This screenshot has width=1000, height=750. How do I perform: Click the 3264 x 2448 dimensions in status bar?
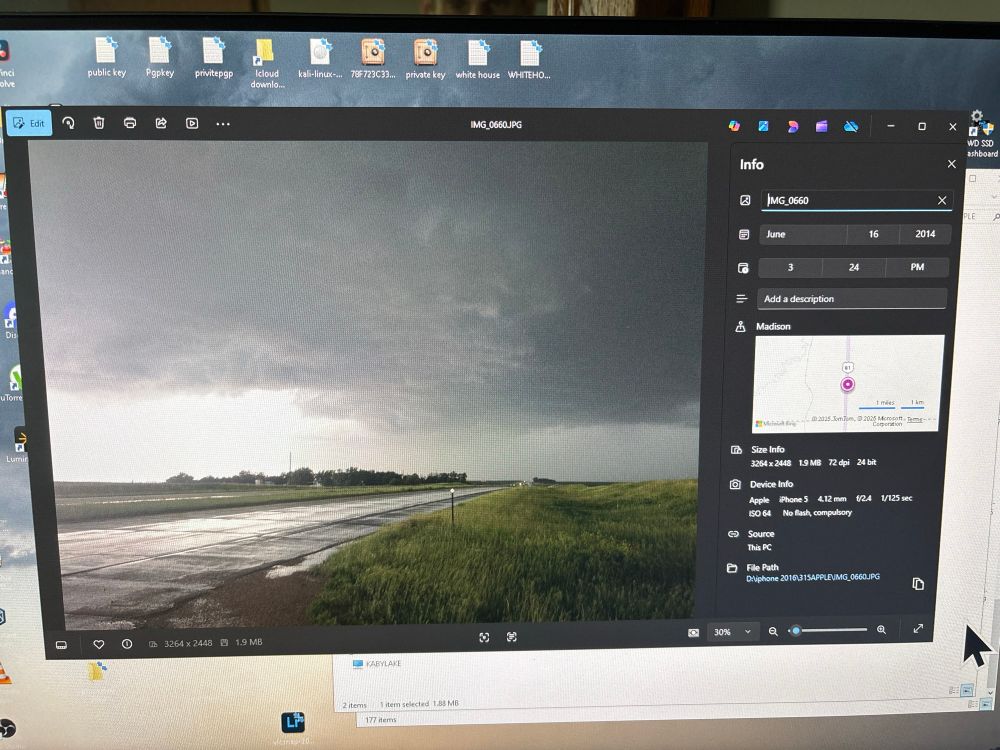pyautogui.click(x=188, y=643)
